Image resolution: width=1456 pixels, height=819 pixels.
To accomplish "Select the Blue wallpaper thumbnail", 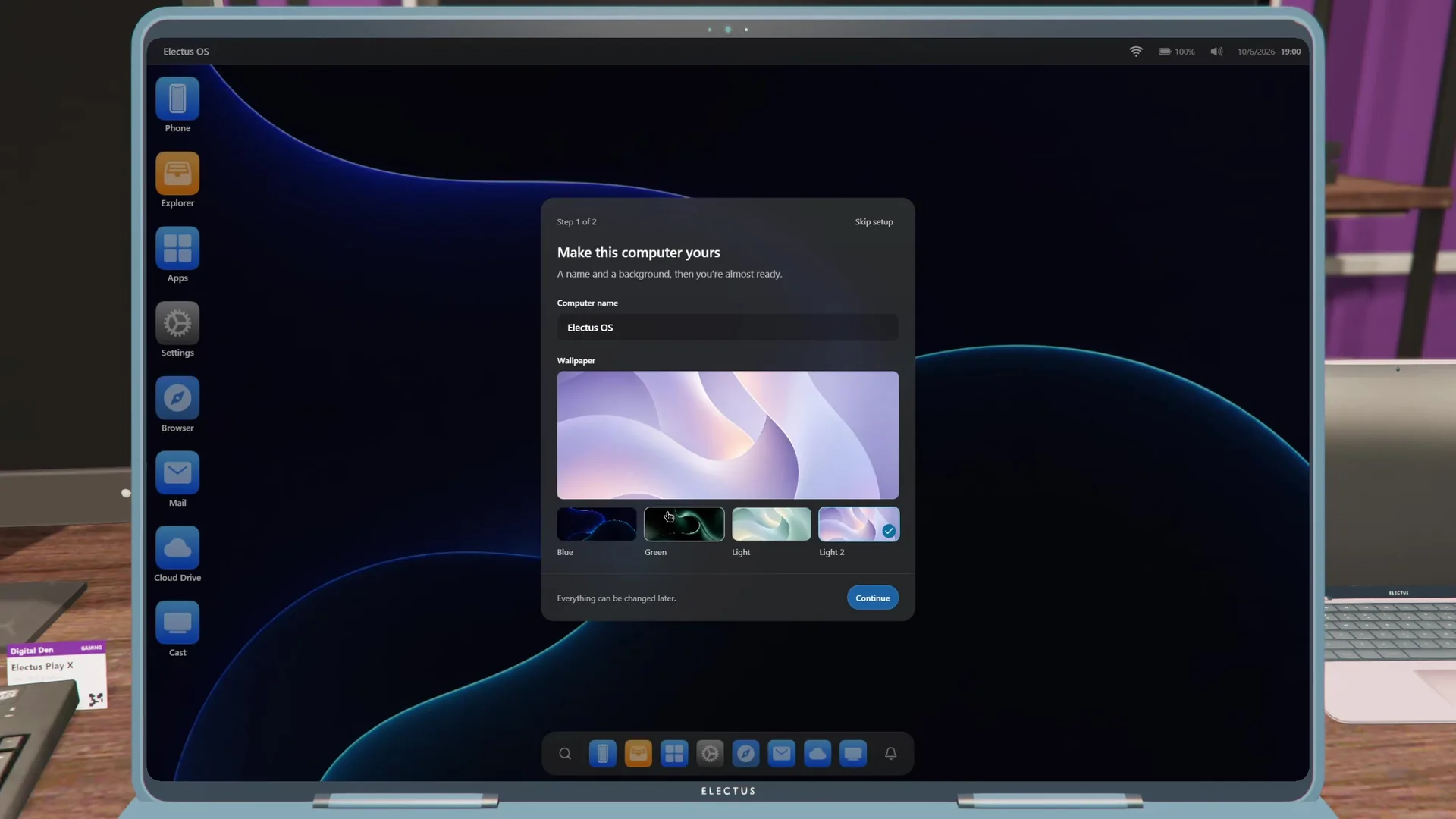I will click(x=597, y=524).
